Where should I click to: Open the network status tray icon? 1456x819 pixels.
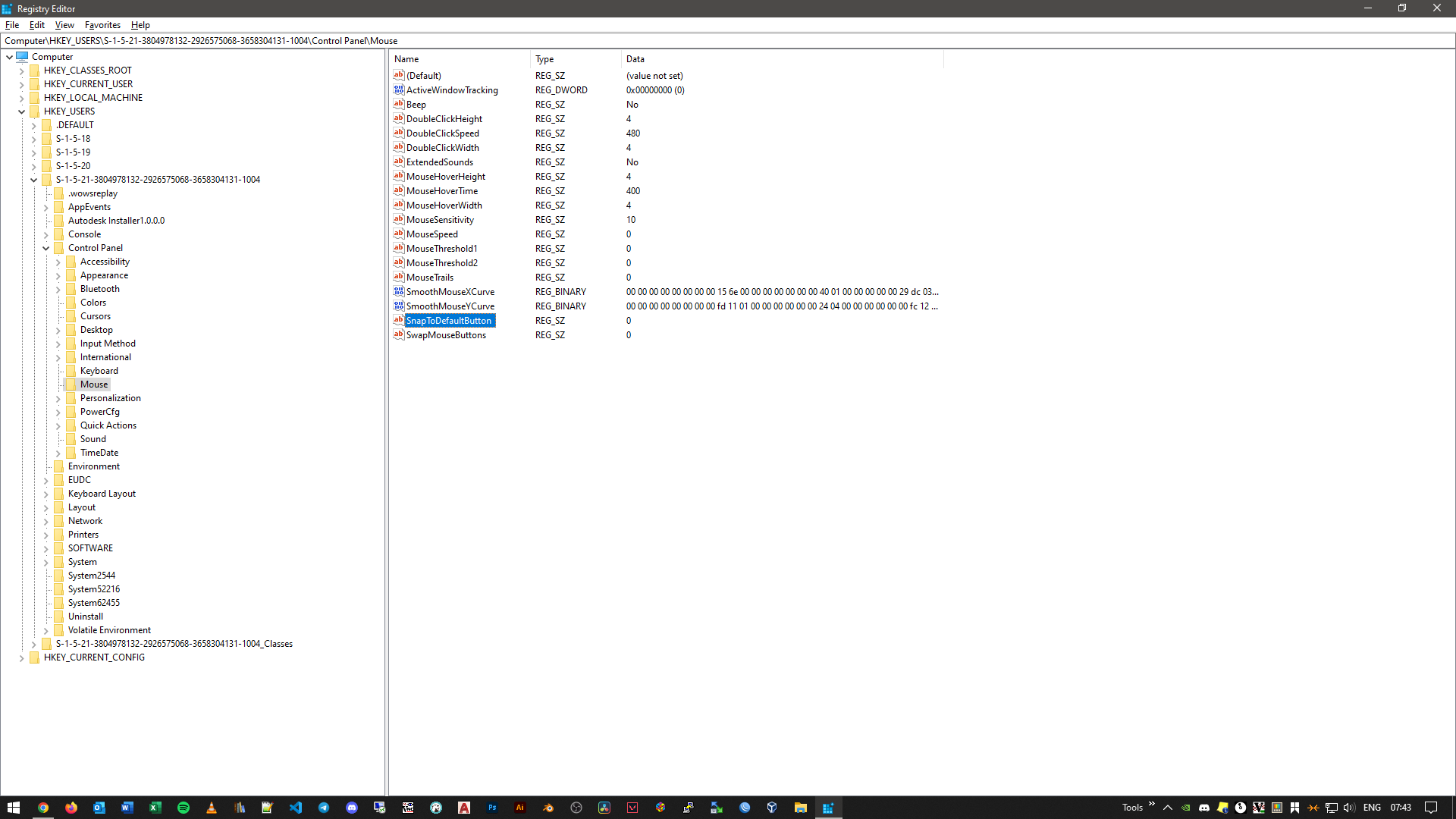point(1331,808)
